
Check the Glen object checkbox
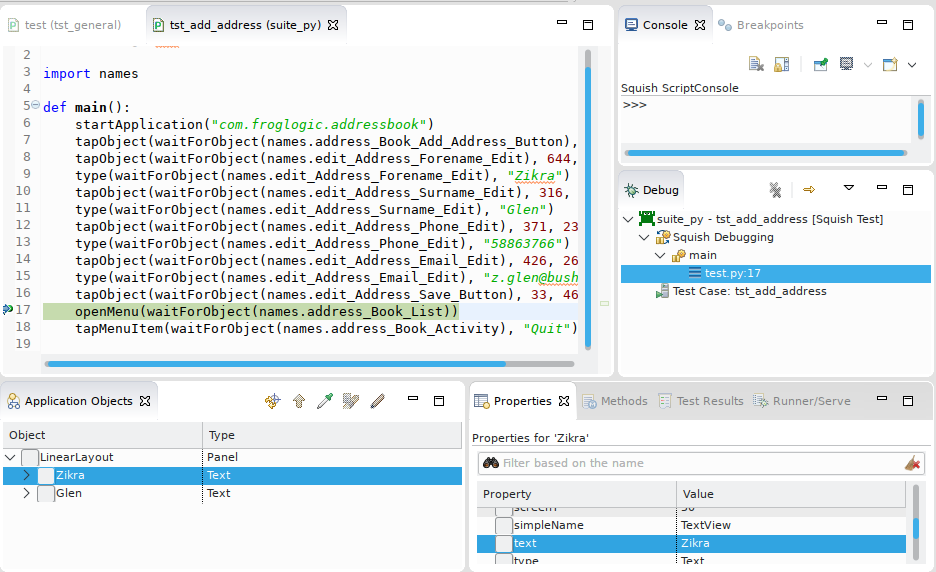[x=46, y=493]
